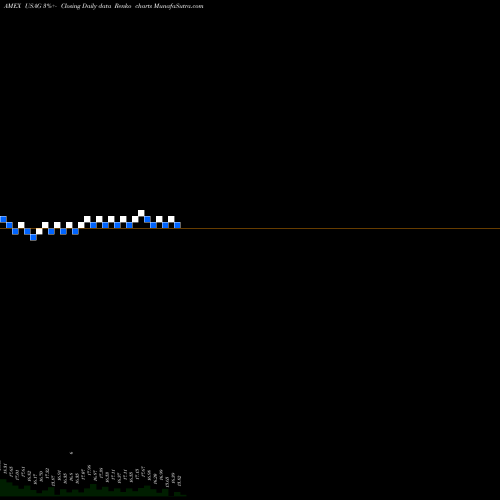Click the chart title text starting with AMEX USAG

coord(103,6)
